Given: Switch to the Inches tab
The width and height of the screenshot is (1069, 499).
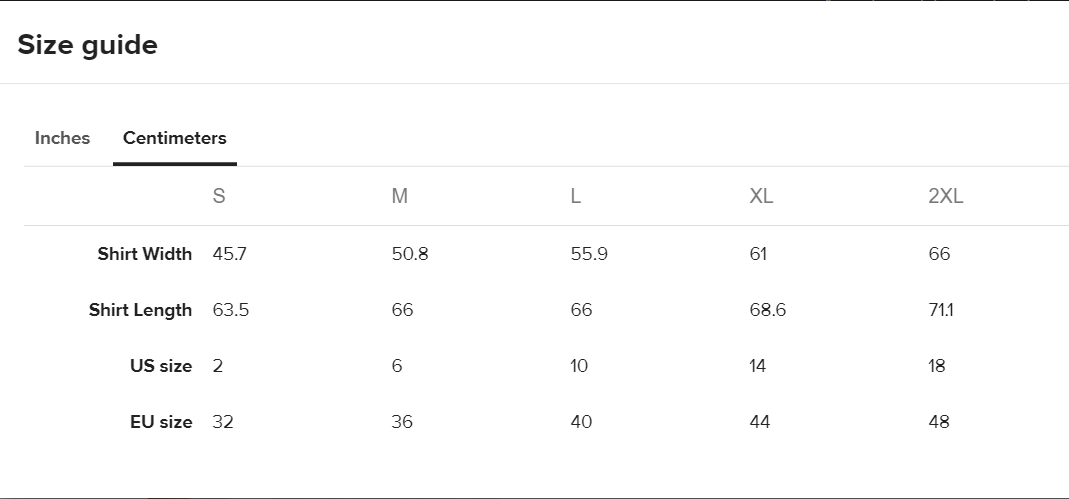Looking at the screenshot, I should click(x=62, y=138).
